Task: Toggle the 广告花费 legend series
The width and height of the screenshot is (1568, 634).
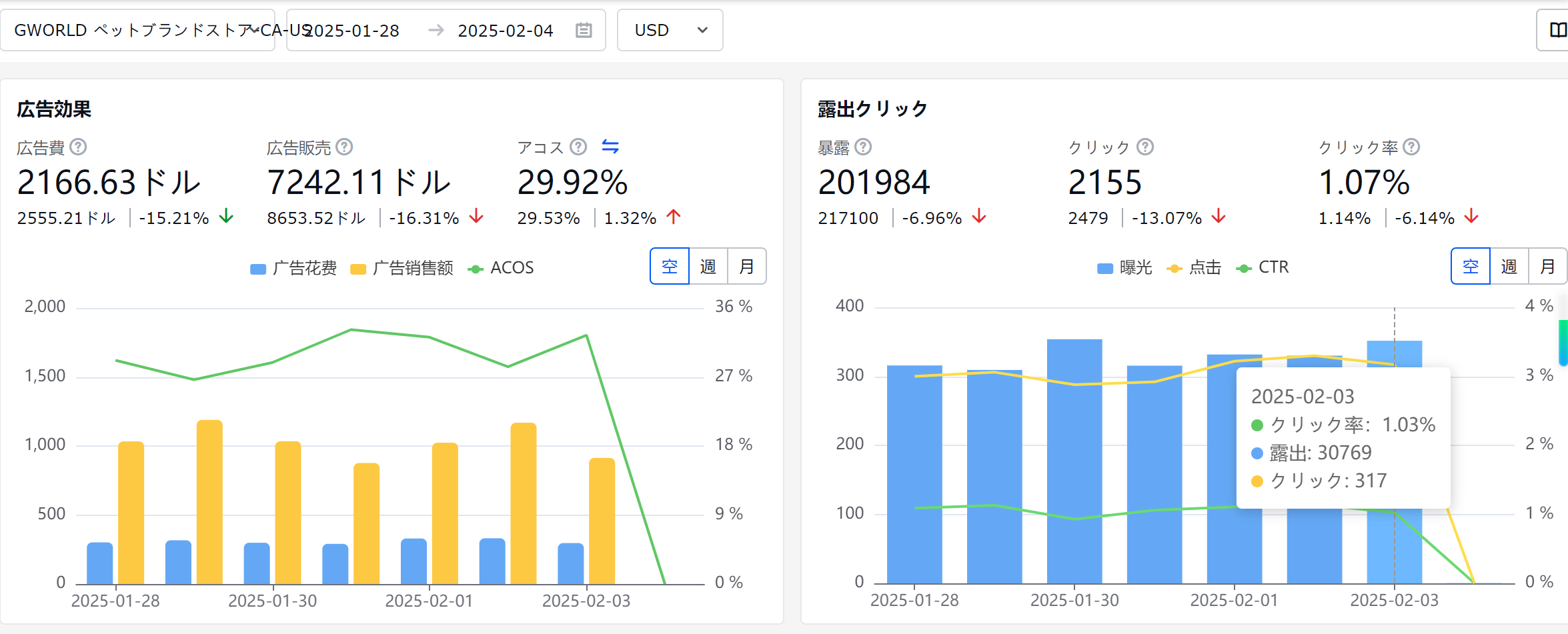Action: [293, 268]
